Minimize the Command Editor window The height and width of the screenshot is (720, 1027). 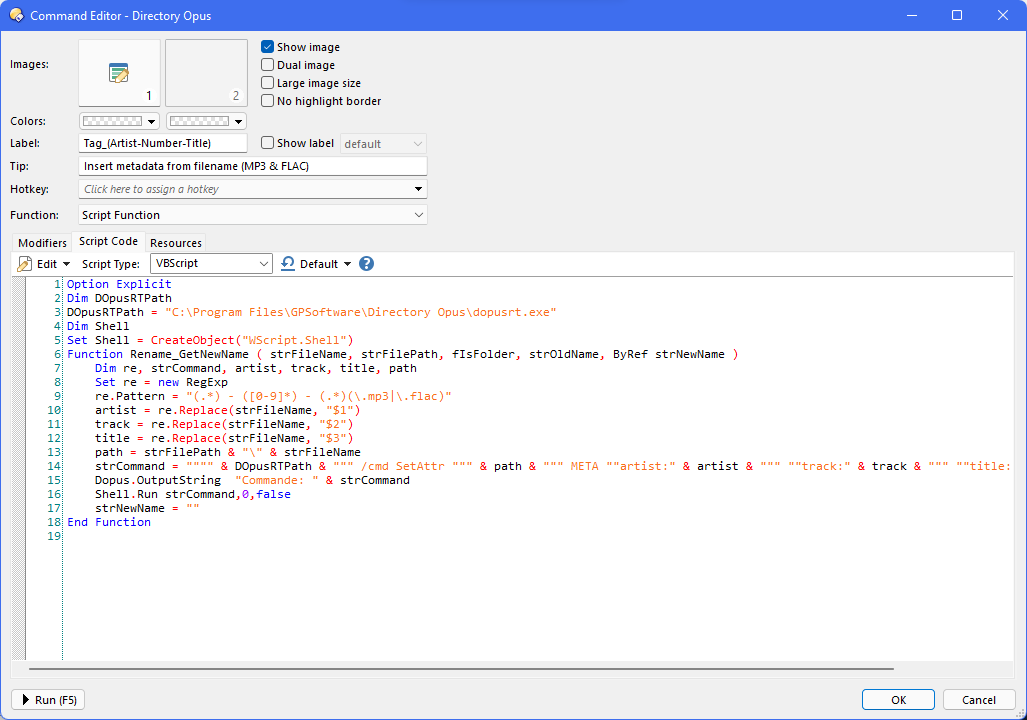click(x=912, y=15)
